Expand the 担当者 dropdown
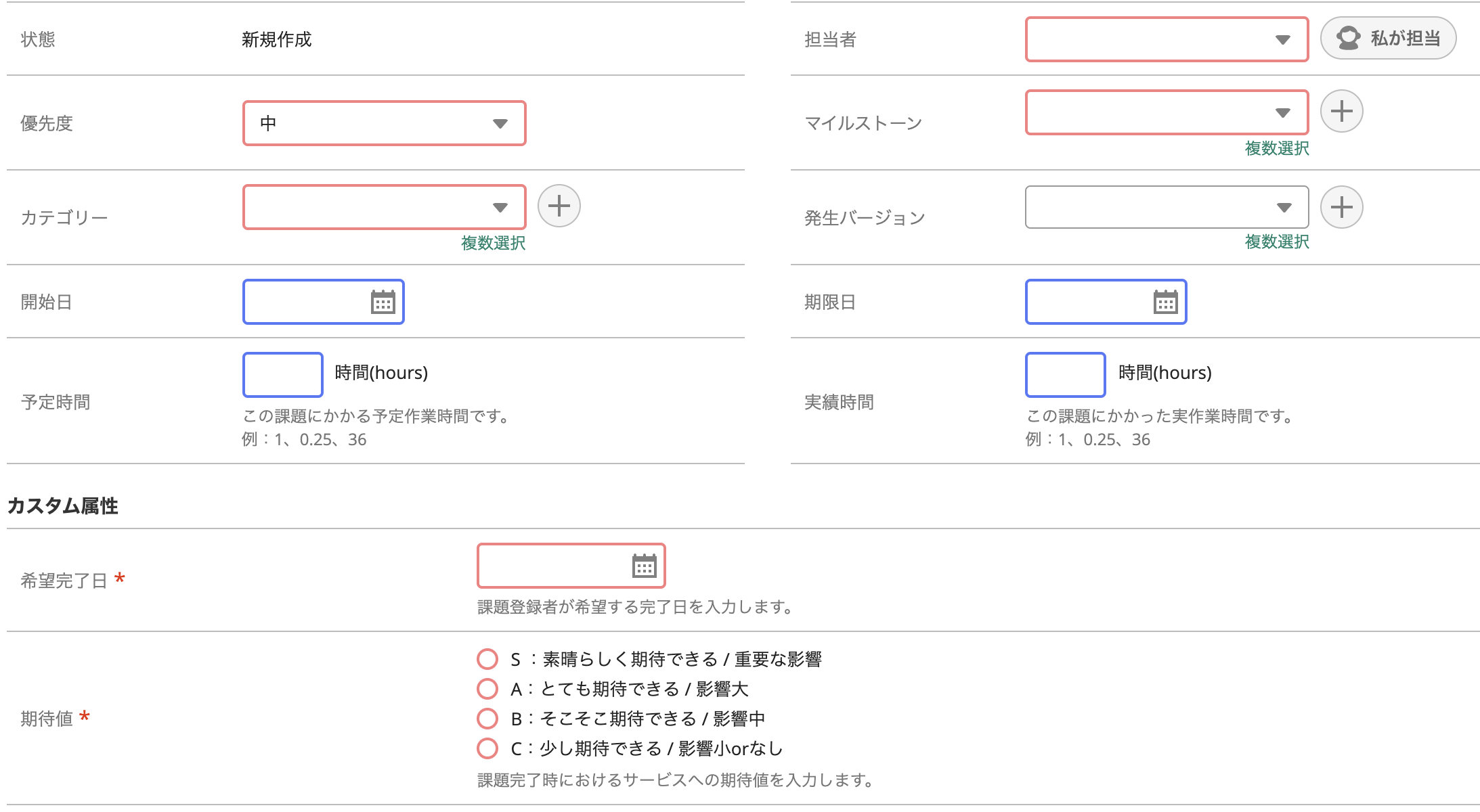 point(1166,39)
